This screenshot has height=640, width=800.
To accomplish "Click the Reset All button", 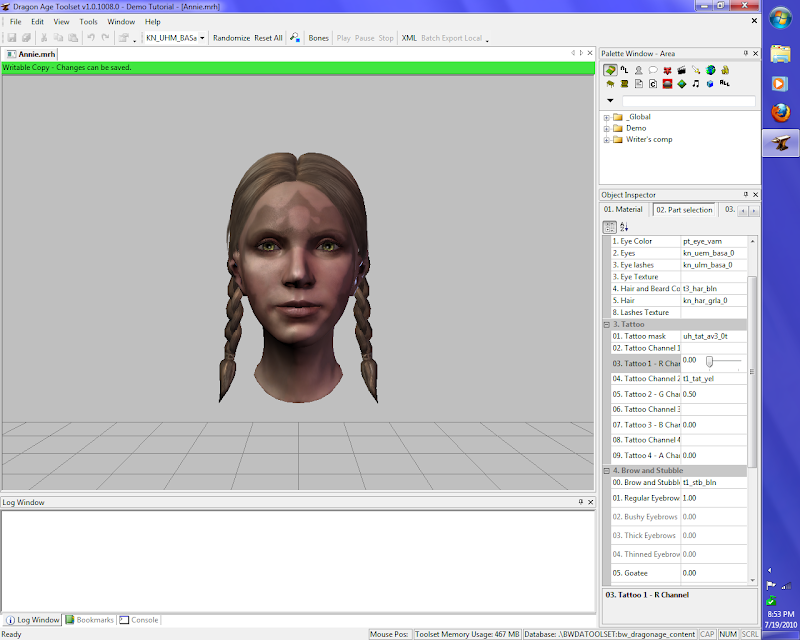I will click(x=268, y=38).
